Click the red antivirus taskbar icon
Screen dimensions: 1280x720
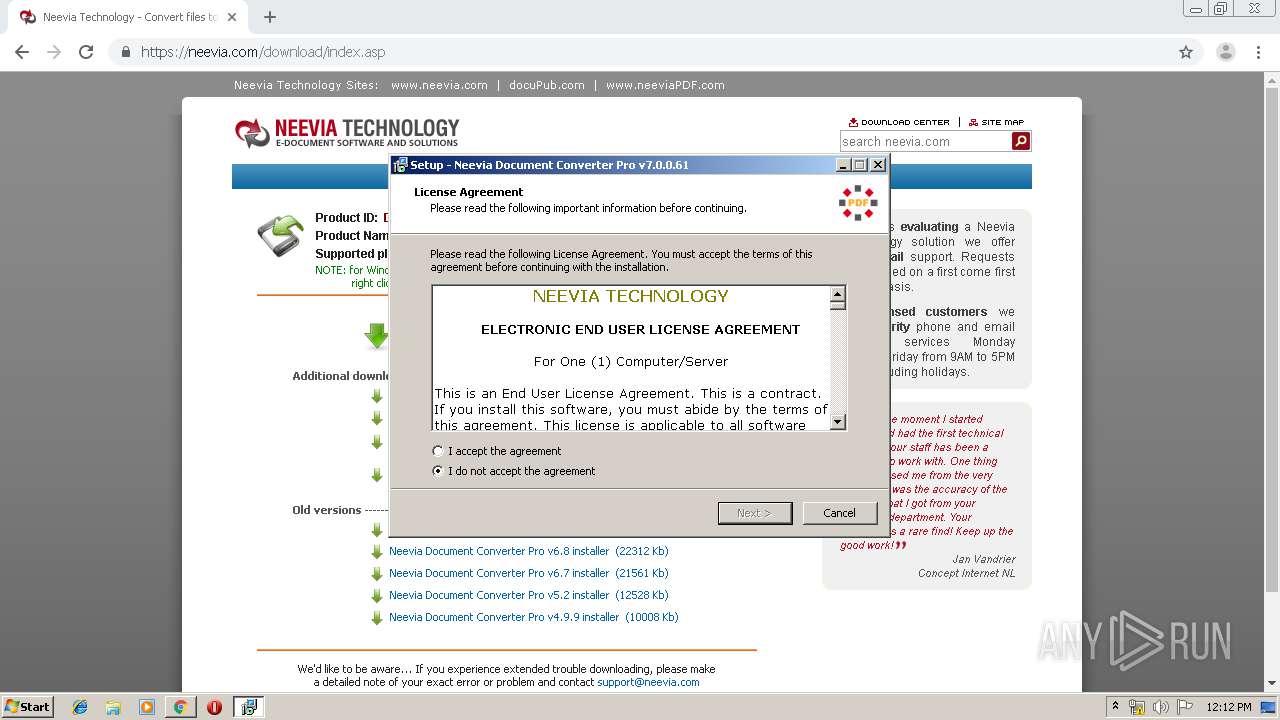tap(214, 707)
